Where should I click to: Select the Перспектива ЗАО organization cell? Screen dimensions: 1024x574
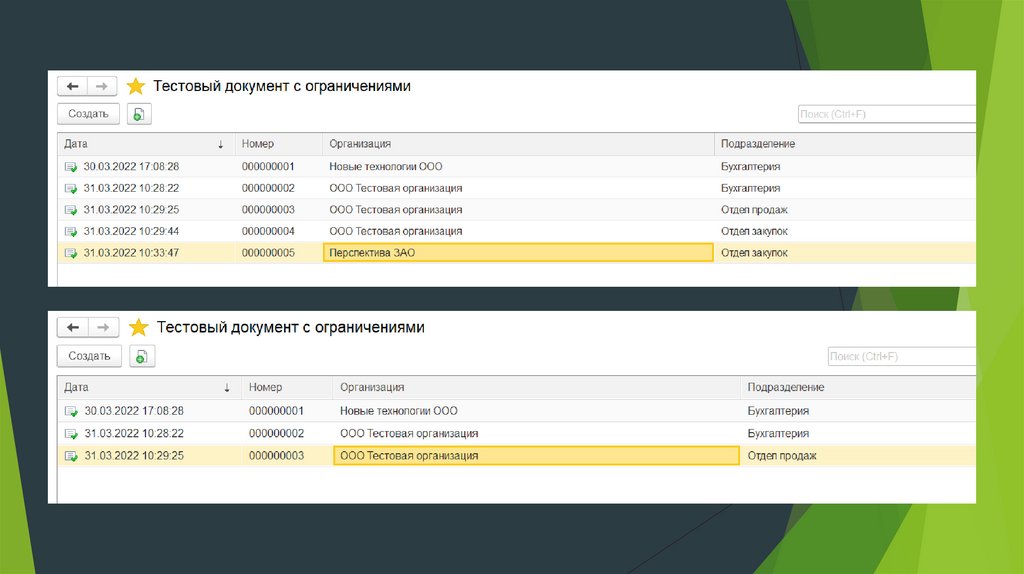pos(517,253)
